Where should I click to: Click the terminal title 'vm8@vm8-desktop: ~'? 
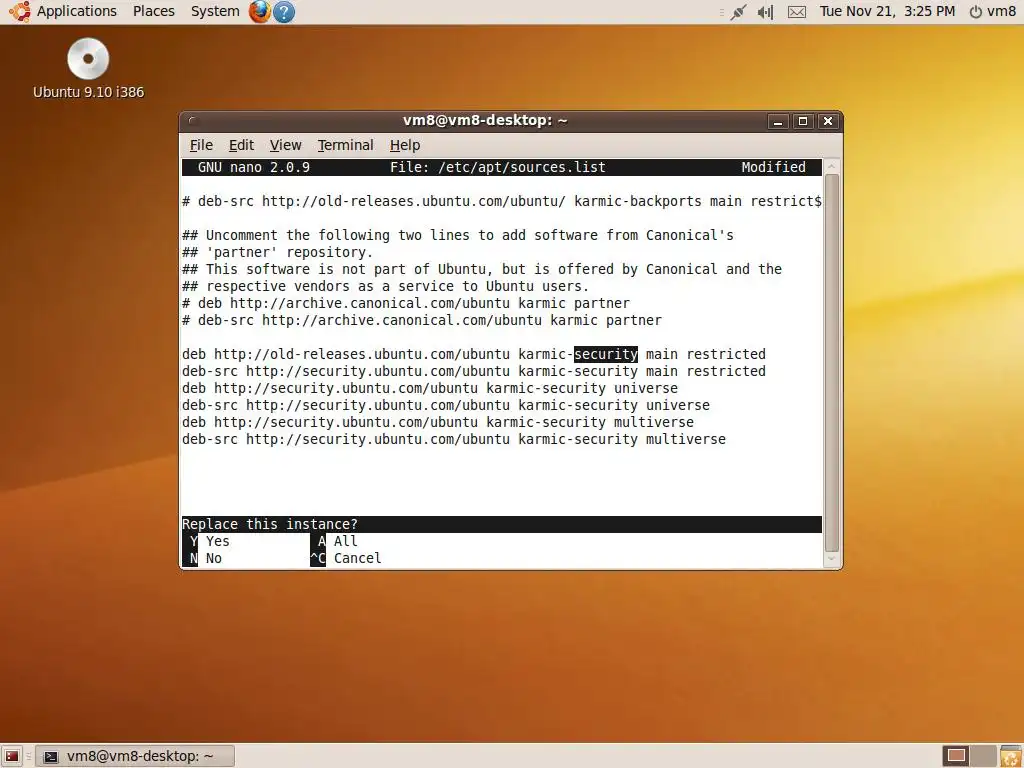coord(485,121)
